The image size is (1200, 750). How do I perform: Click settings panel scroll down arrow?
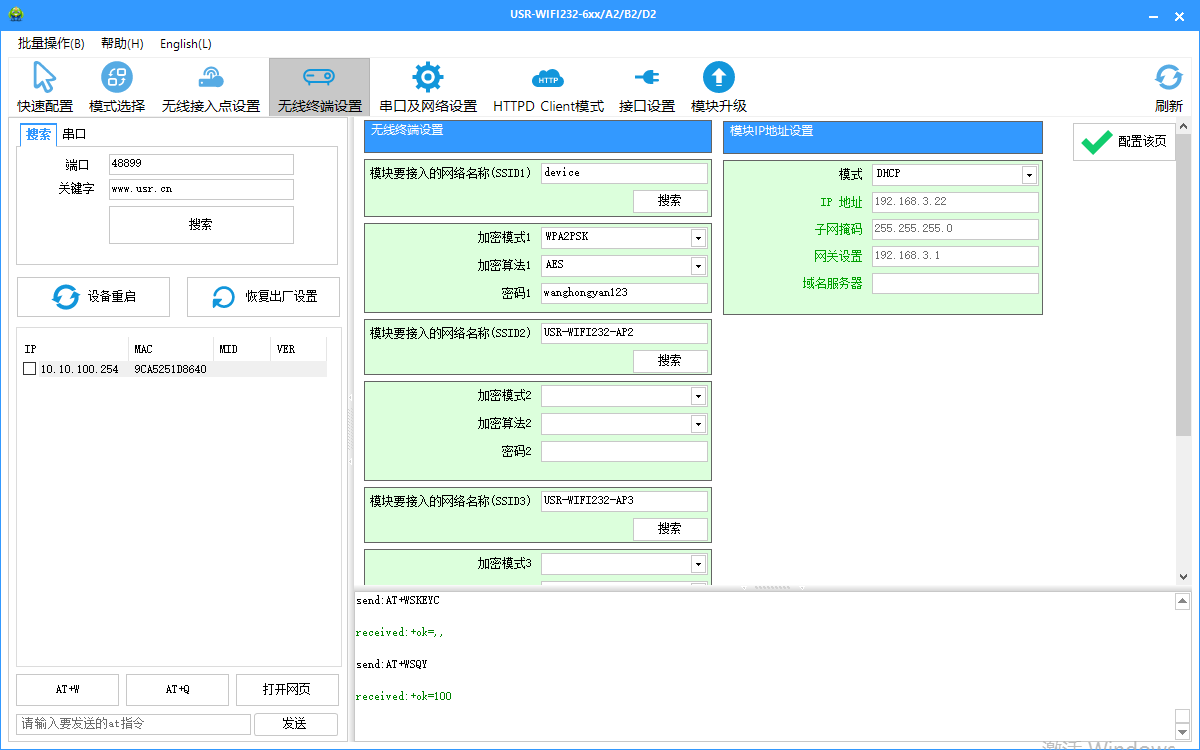1183,577
